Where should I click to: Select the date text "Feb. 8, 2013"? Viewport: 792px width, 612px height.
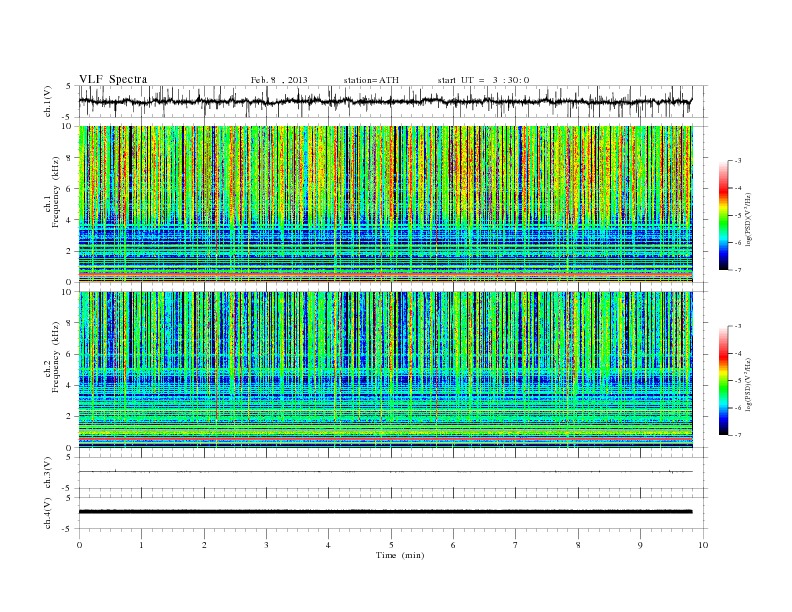(x=279, y=80)
